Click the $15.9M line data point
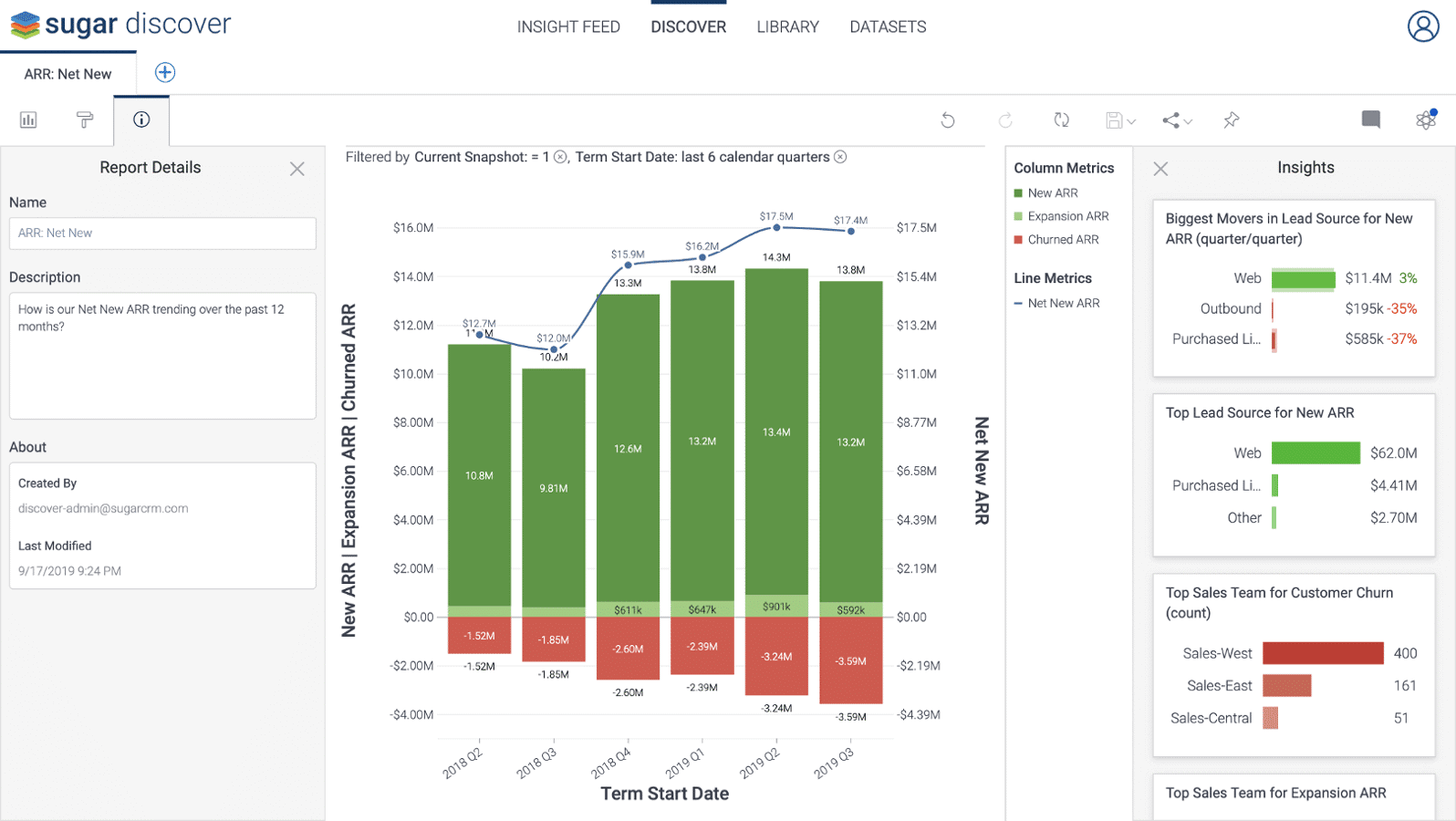Screen dimensions: 1456x821 tap(628, 265)
